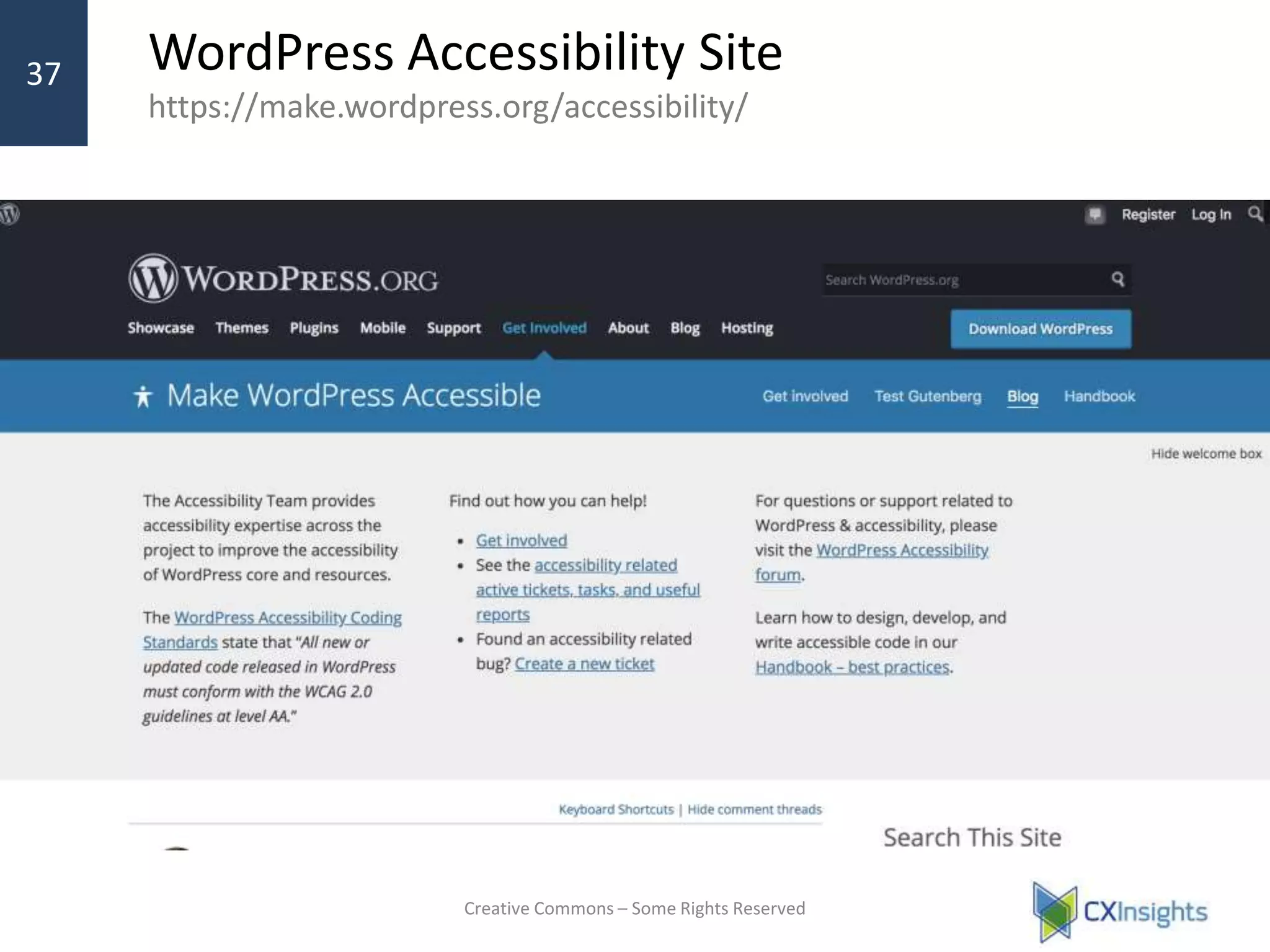This screenshot has height=952, width=1270.
Task: Open the Support menu item
Action: 454,328
